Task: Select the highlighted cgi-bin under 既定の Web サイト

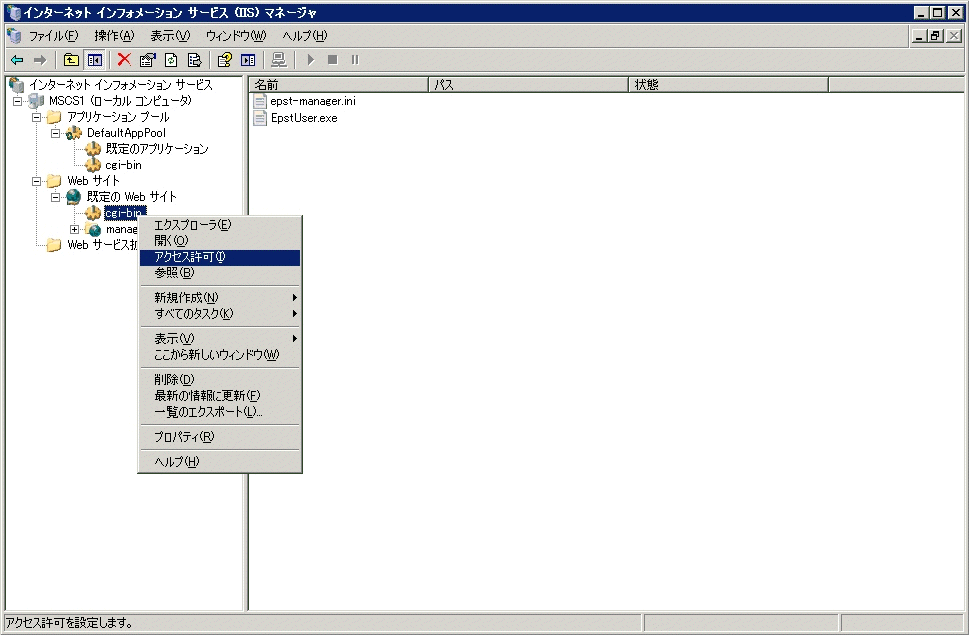Action: tap(125, 213)
